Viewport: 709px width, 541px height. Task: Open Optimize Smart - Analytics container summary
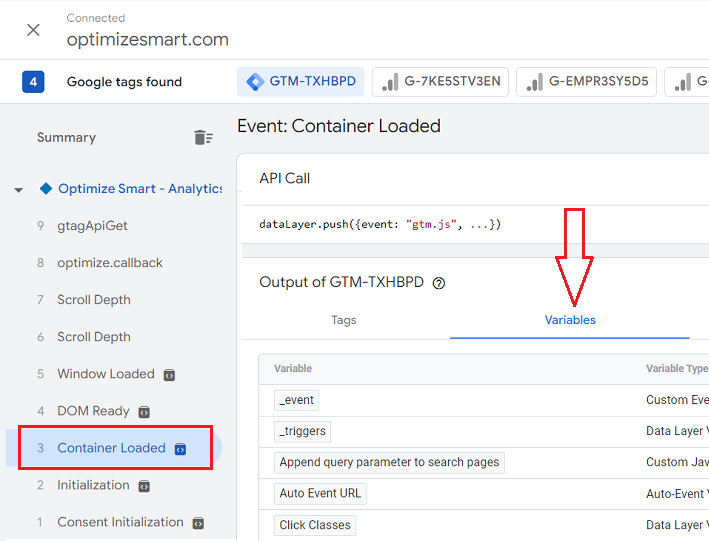point(140,189)
